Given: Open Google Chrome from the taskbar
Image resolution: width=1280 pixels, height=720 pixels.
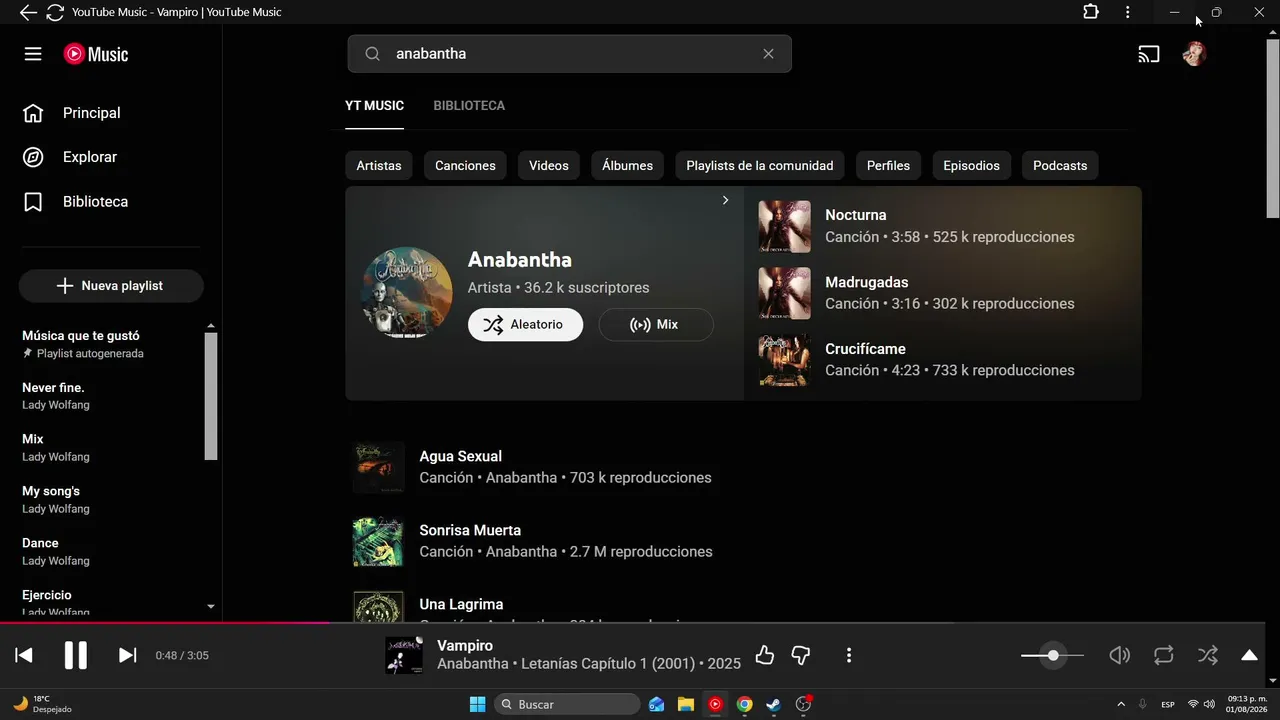Looking at the screenshot, I should [x=744, y=704].
